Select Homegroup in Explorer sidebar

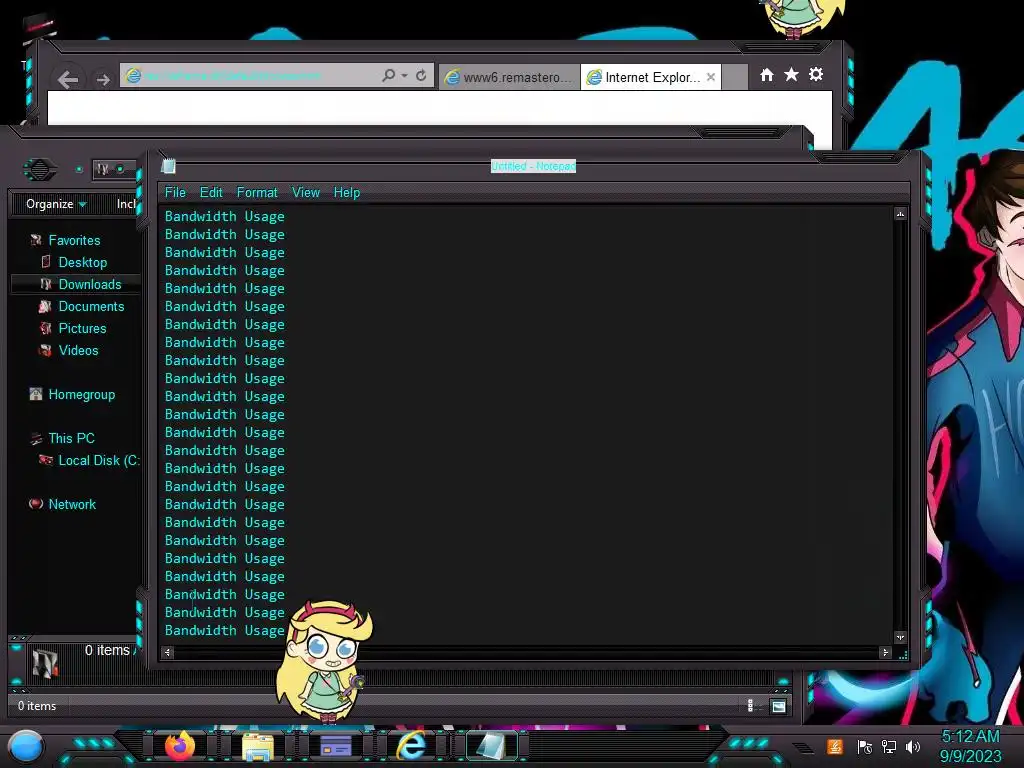tap(82, 394)
